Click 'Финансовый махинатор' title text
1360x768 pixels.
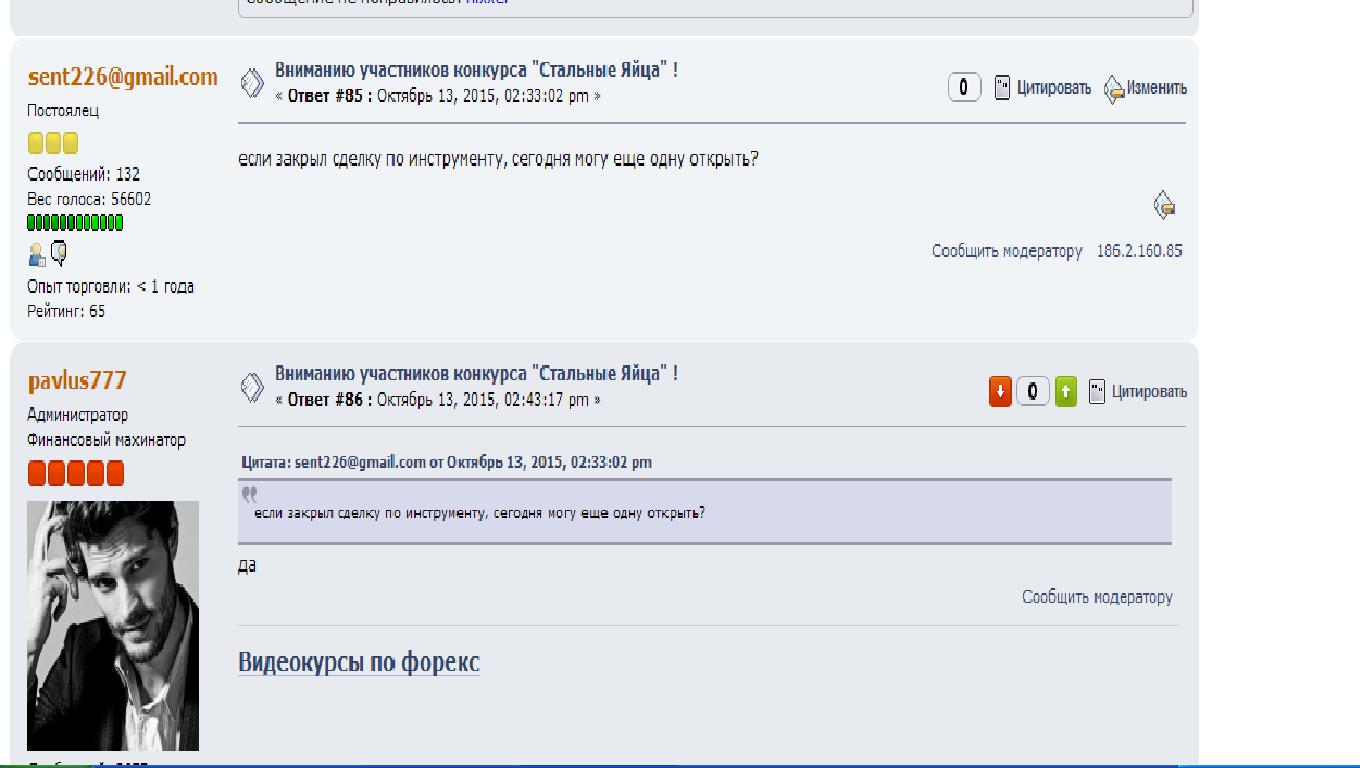[106, 440]
